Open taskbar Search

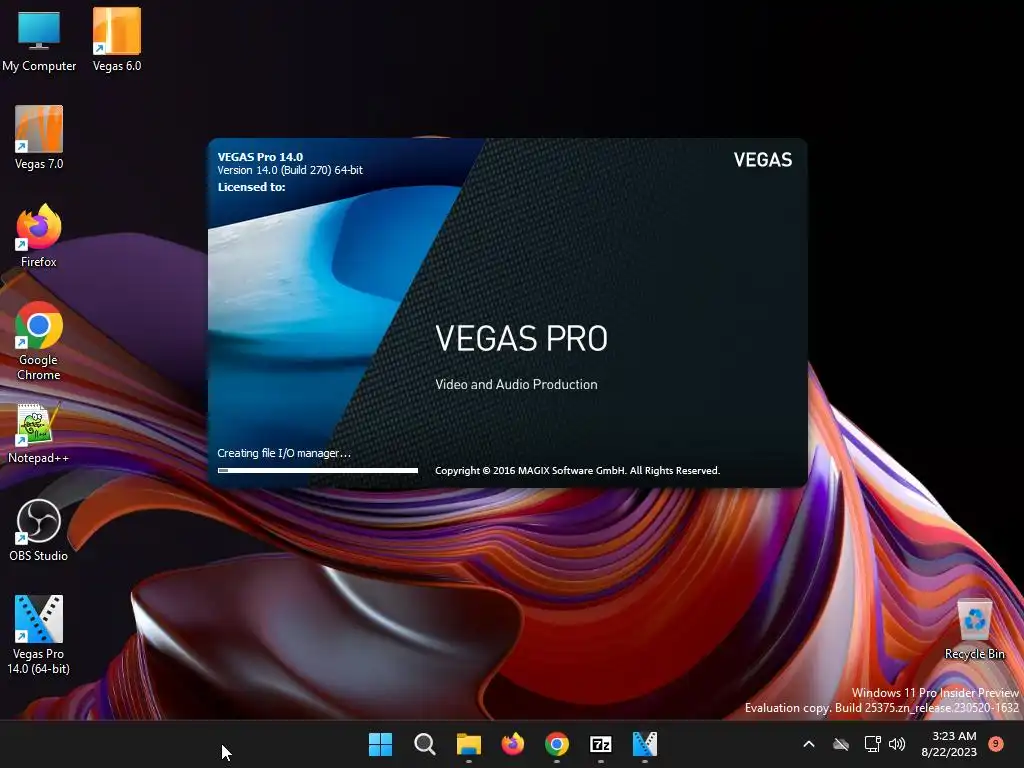point(424,744)
